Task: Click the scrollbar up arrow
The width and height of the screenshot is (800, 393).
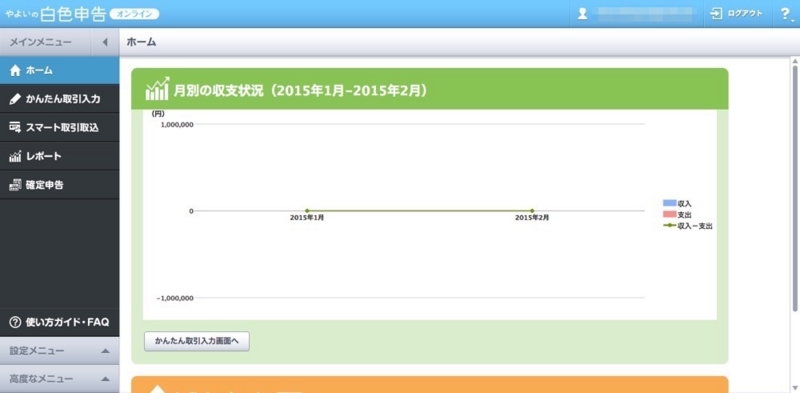Action: click(795, 61)
